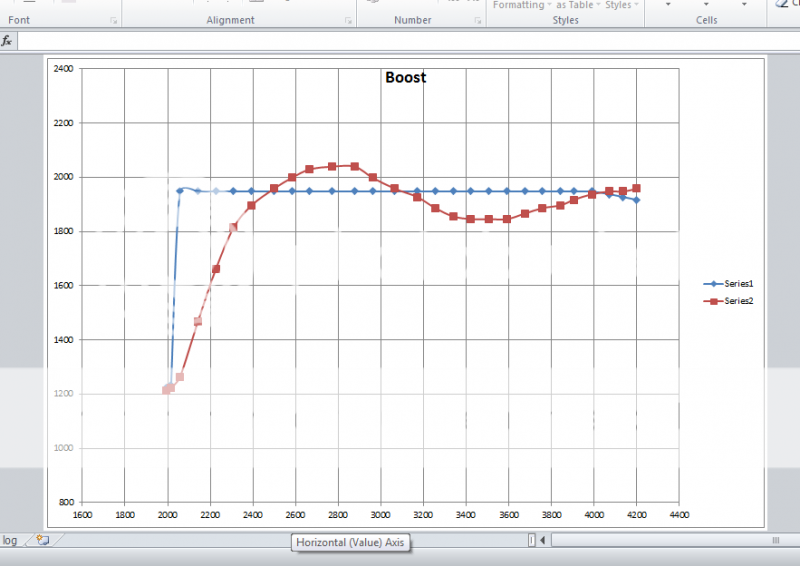Click inside the formula bar input
The width and height of the screenshot is (800, 566).
pyautogui.click(x=408, y=41)
